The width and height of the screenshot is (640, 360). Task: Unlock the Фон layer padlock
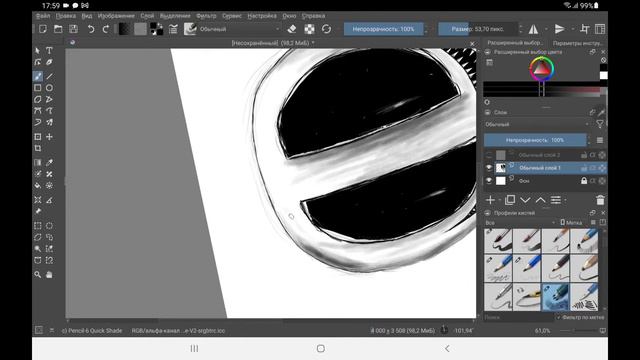tap(584, 180)
